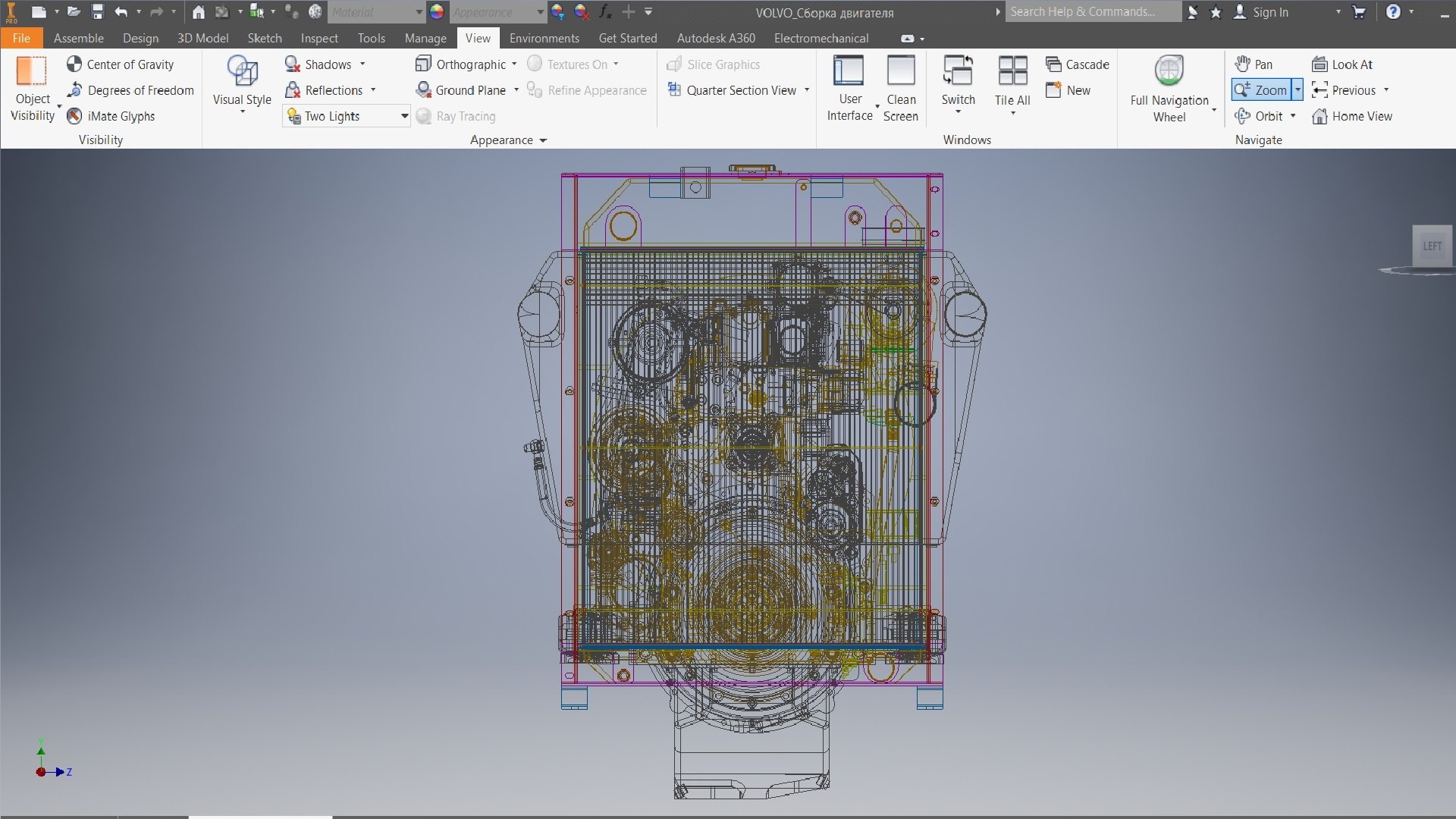
Task: Switch to the Assemble ribbon tab
Action: click(x=78, y=38)
